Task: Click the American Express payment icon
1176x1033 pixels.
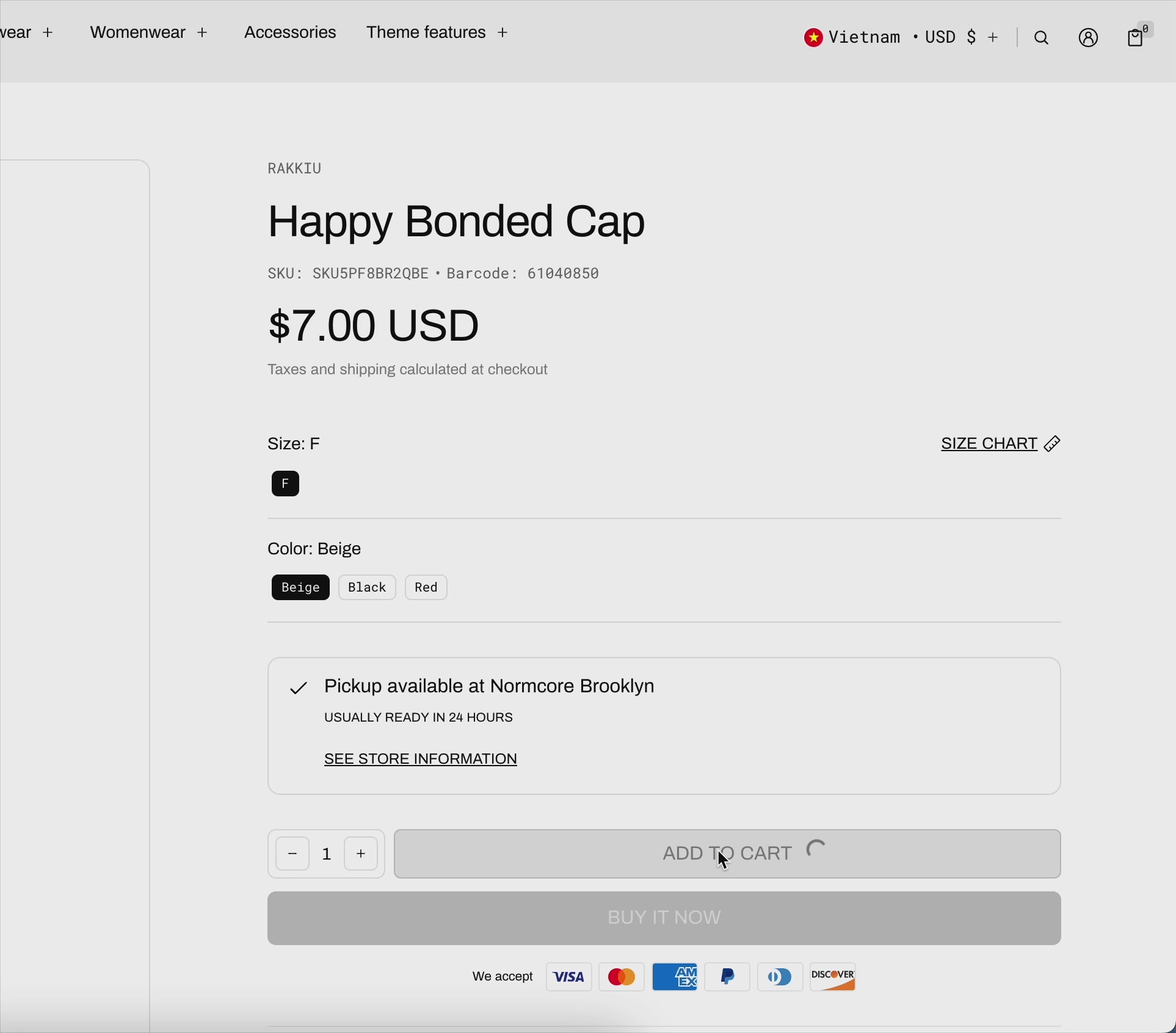Action: (674, 977)
